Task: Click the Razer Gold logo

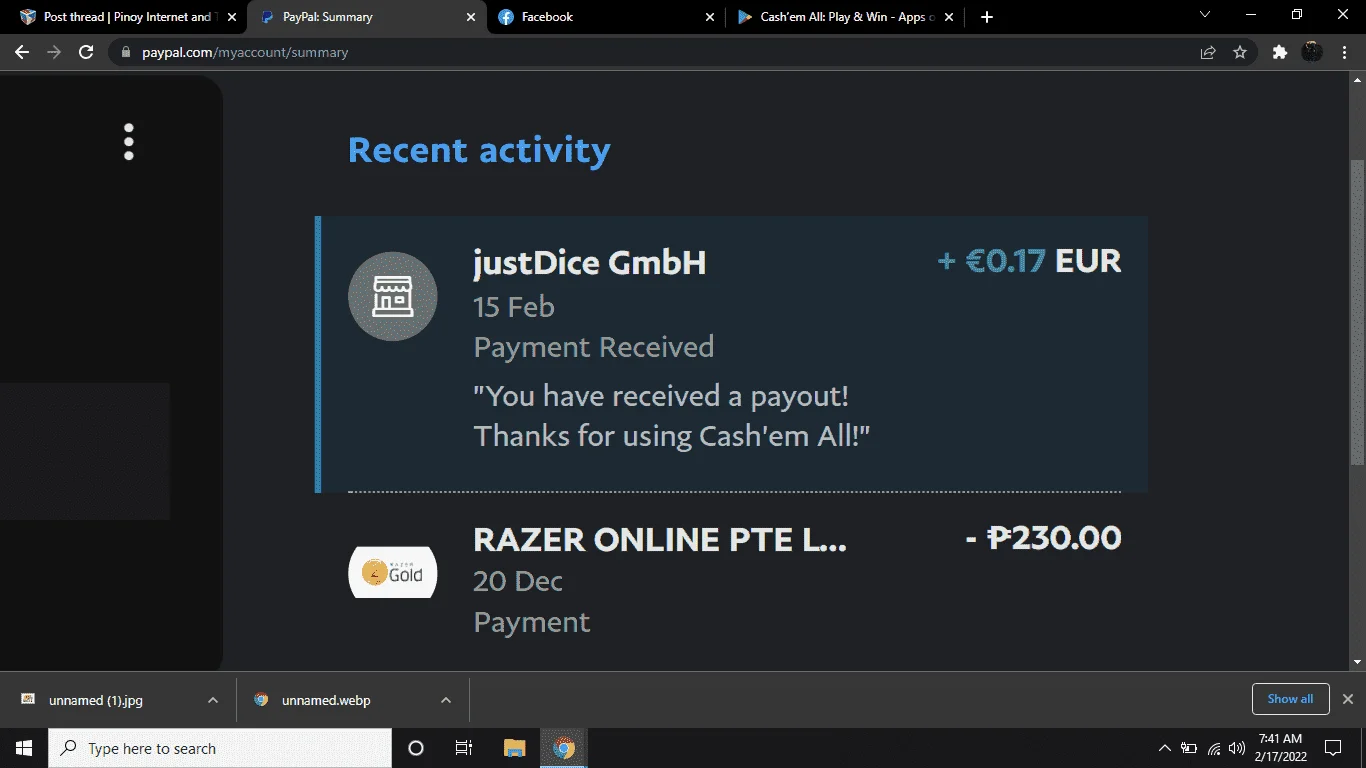Action: click(393, 573)
